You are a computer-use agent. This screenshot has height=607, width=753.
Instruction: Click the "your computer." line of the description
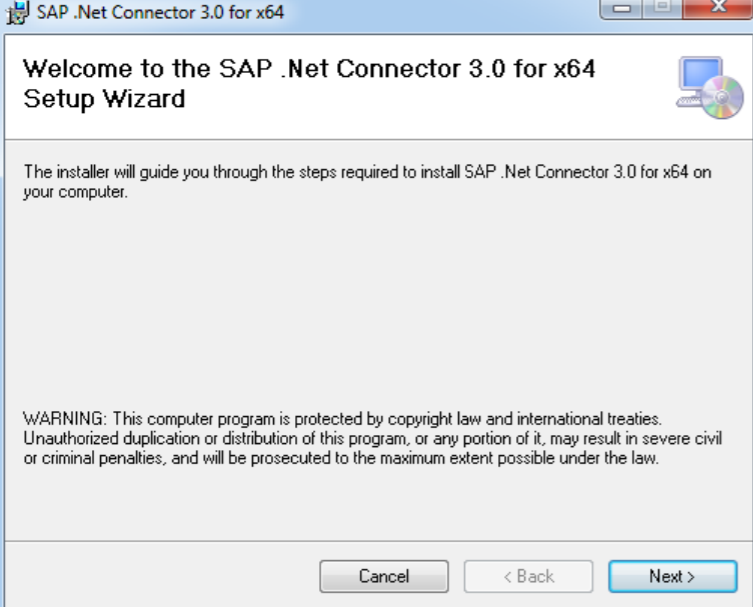click(76, 191)
